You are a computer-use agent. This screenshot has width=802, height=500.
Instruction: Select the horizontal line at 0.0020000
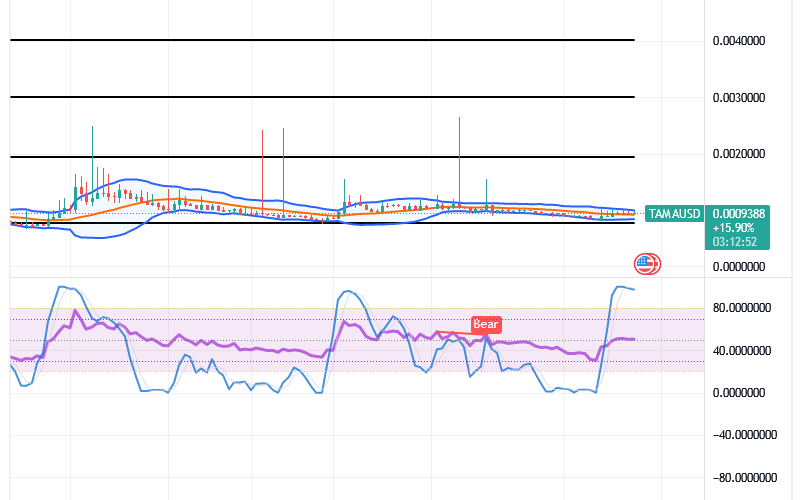click(322, 157)
